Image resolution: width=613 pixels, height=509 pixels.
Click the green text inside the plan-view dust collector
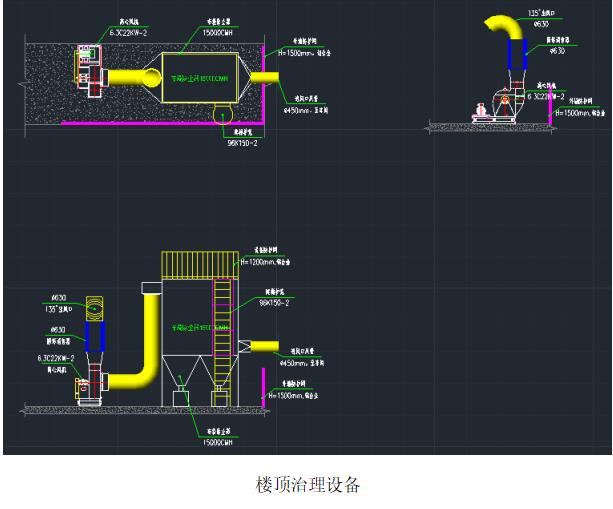pyautogui.click(x=199, y=76)
